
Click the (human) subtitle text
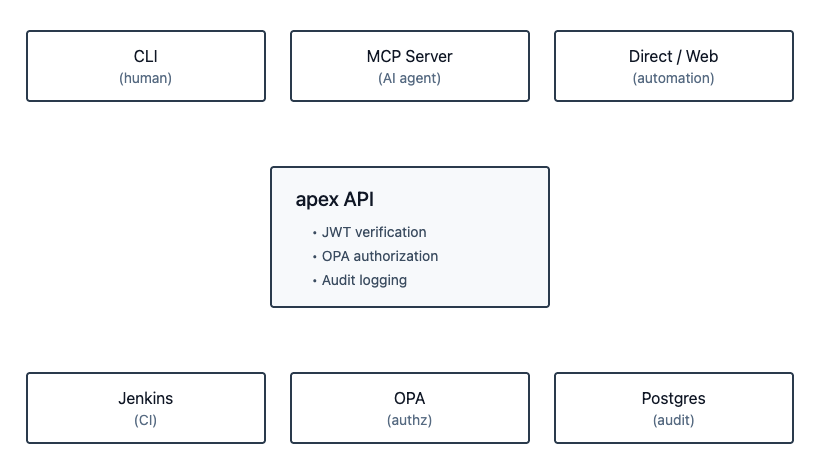(145, 78)
